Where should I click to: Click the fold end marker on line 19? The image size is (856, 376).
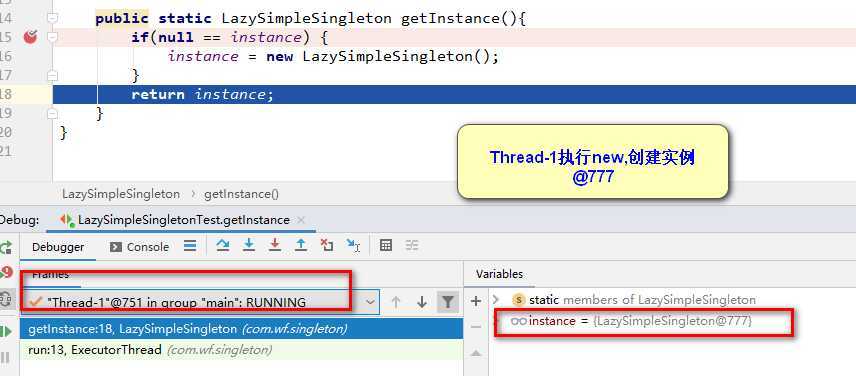click(x=52, y=113)
